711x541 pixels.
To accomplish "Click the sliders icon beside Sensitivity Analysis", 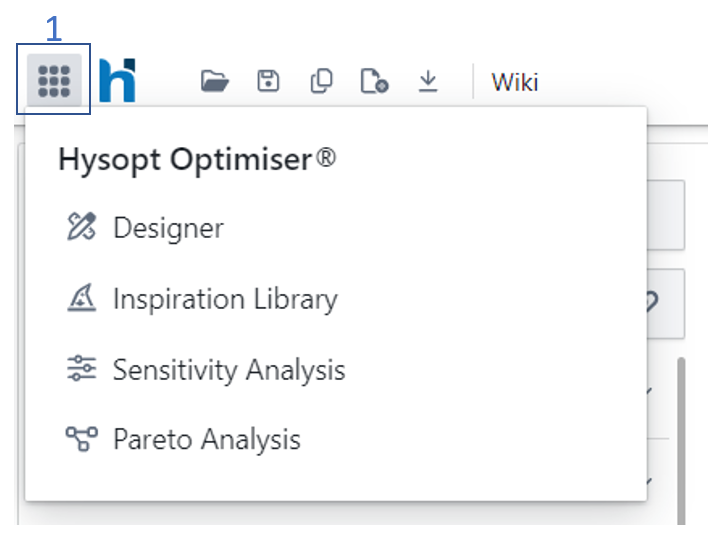I will coord(80,369).
